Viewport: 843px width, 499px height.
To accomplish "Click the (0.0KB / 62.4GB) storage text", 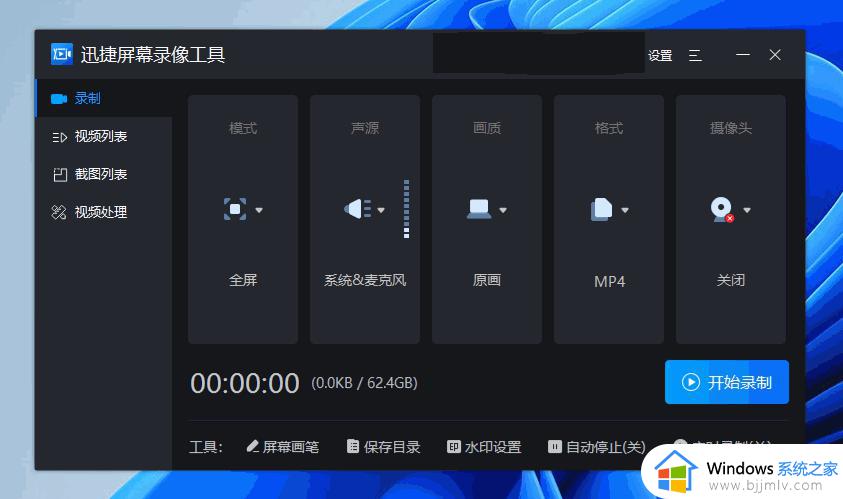I will (365, 383).
